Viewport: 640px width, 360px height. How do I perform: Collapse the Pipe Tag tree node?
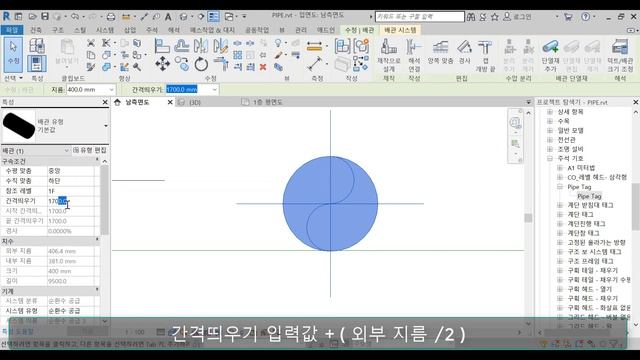(x=560, y=187)
